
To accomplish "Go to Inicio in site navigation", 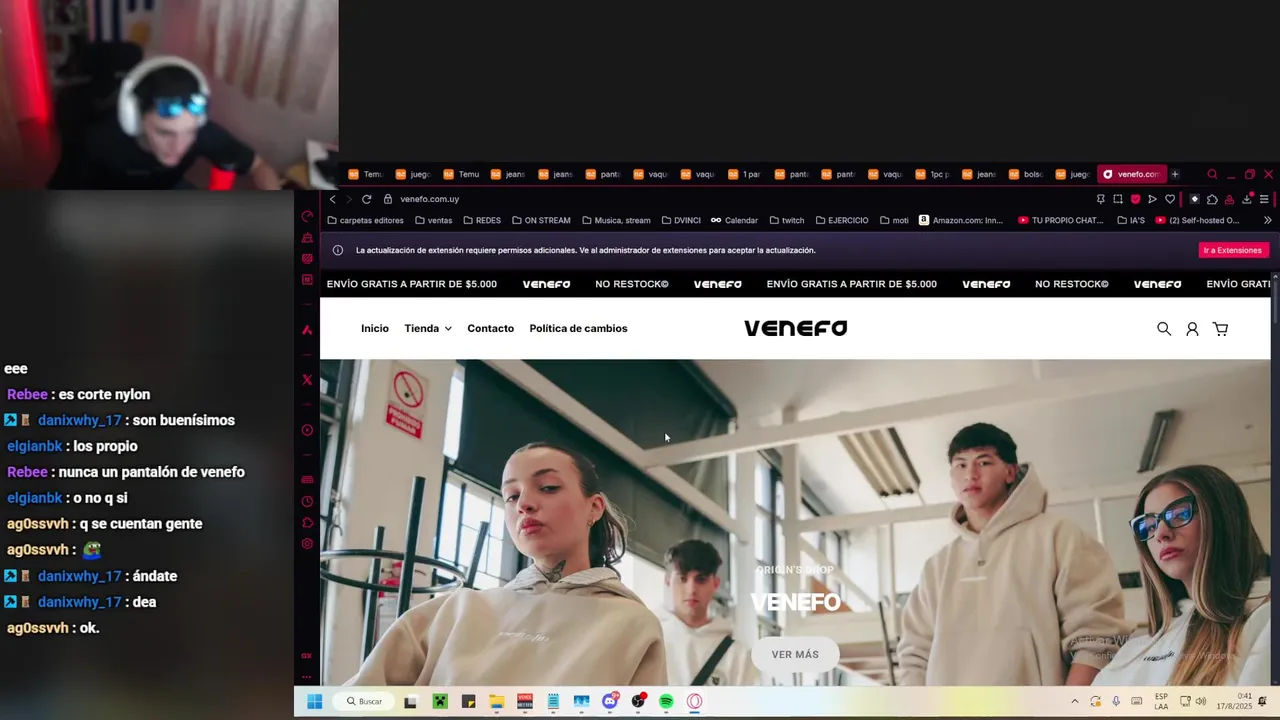I will (x=375, y=329).
